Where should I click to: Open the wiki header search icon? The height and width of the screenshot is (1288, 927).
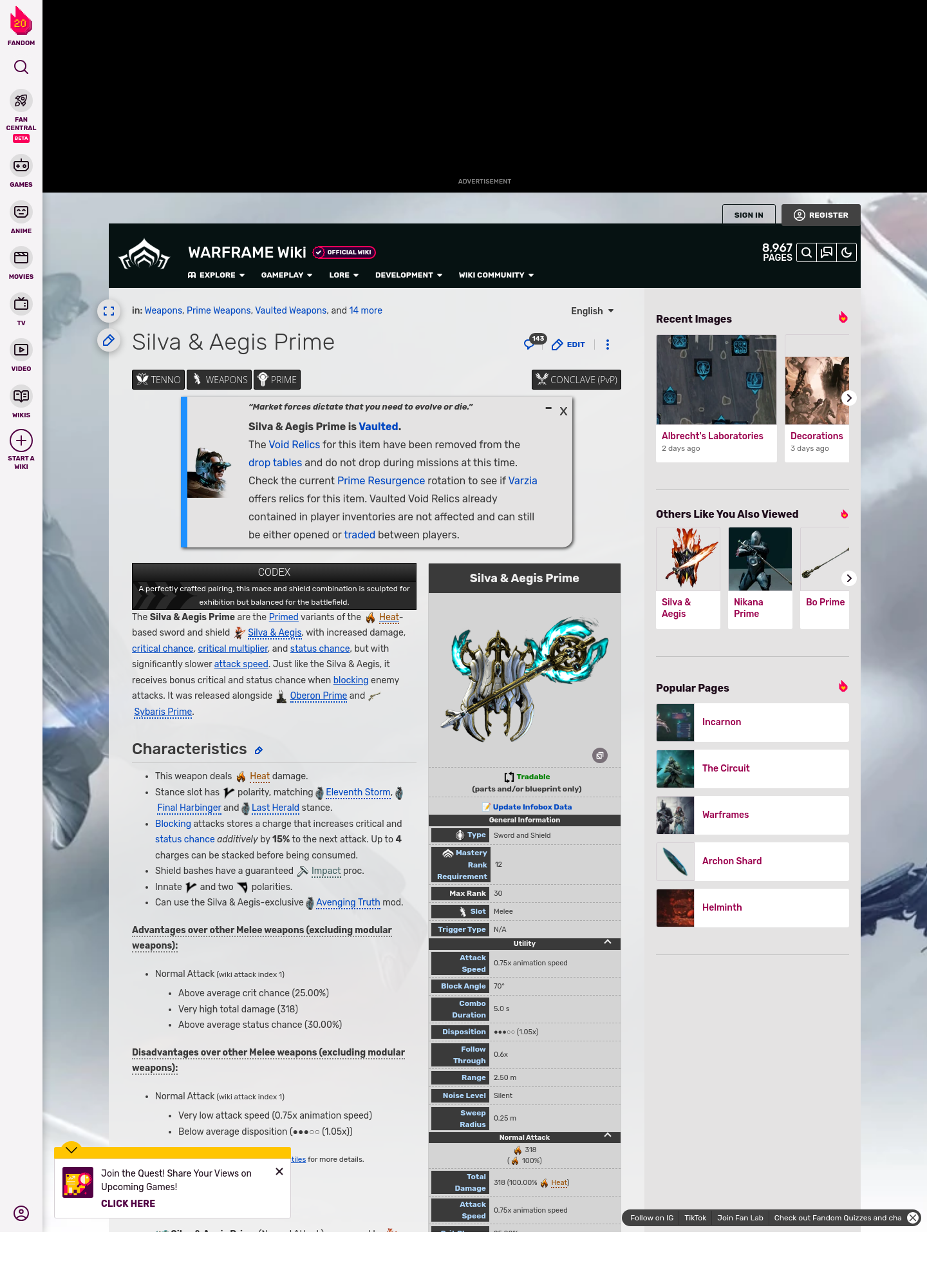click(807, 252)
